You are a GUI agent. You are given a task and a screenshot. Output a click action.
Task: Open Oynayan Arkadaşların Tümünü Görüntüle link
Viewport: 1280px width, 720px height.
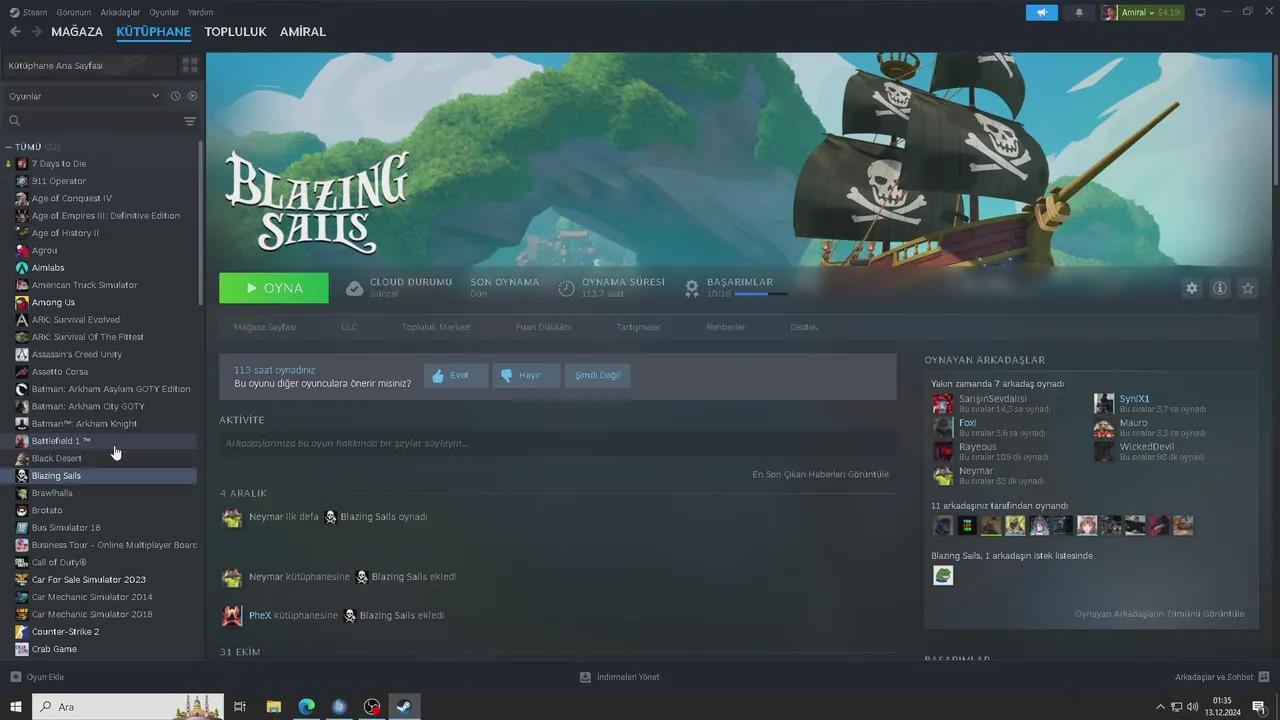(x=1160, y=614)
